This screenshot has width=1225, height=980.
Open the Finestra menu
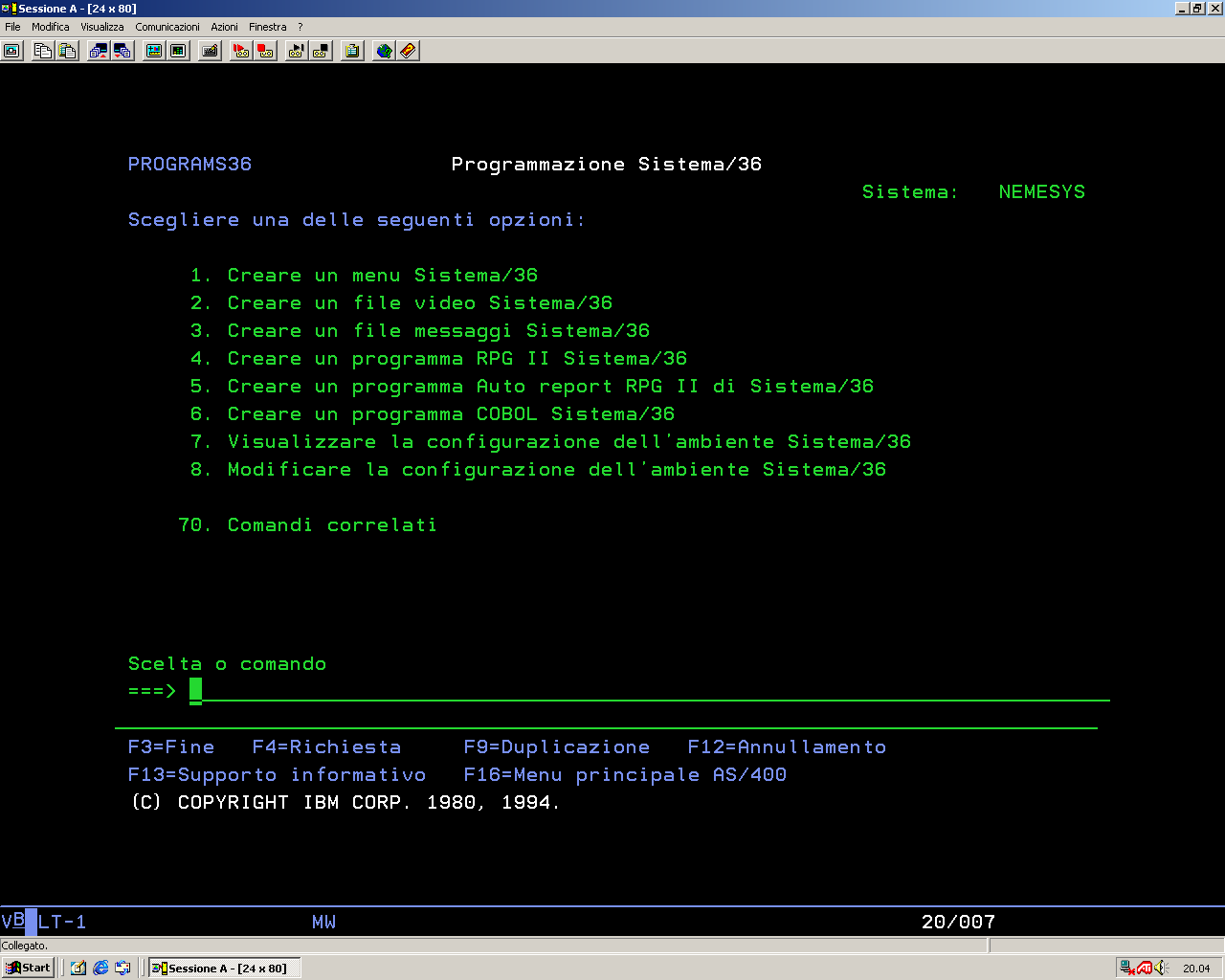click(x=268, y=27)
